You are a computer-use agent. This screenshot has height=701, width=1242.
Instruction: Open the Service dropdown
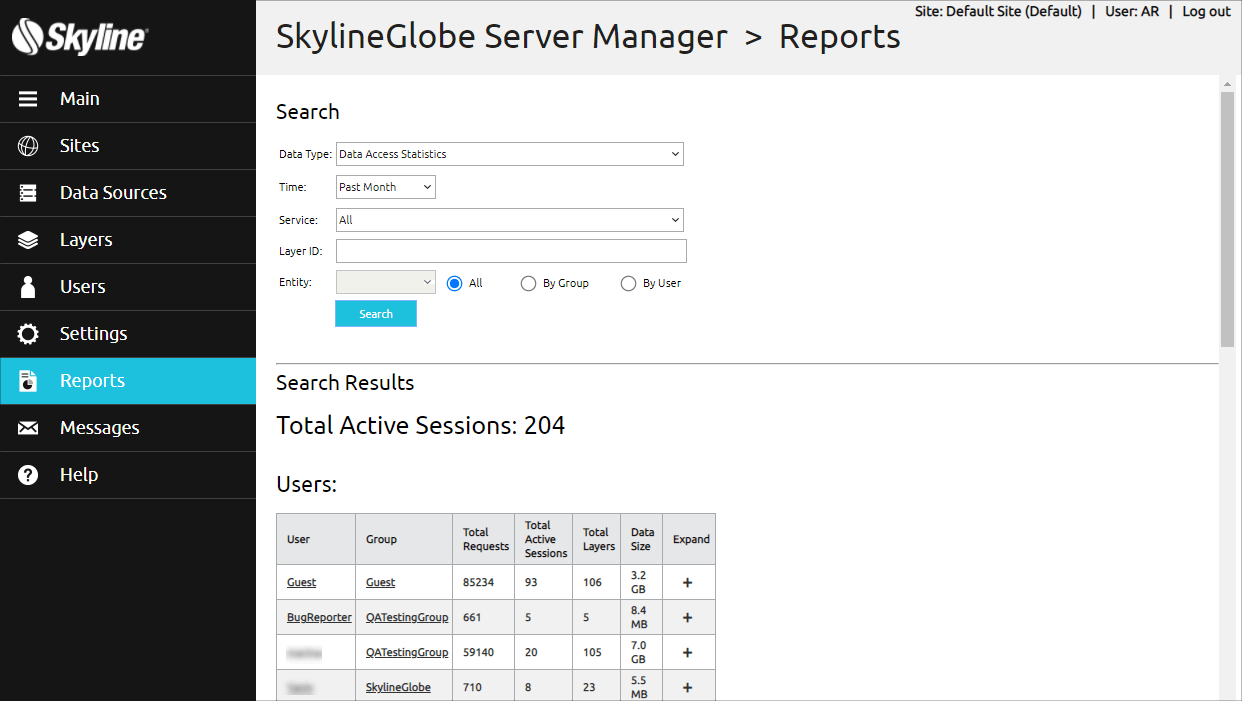pyautogui.click(x=510, y=220)
